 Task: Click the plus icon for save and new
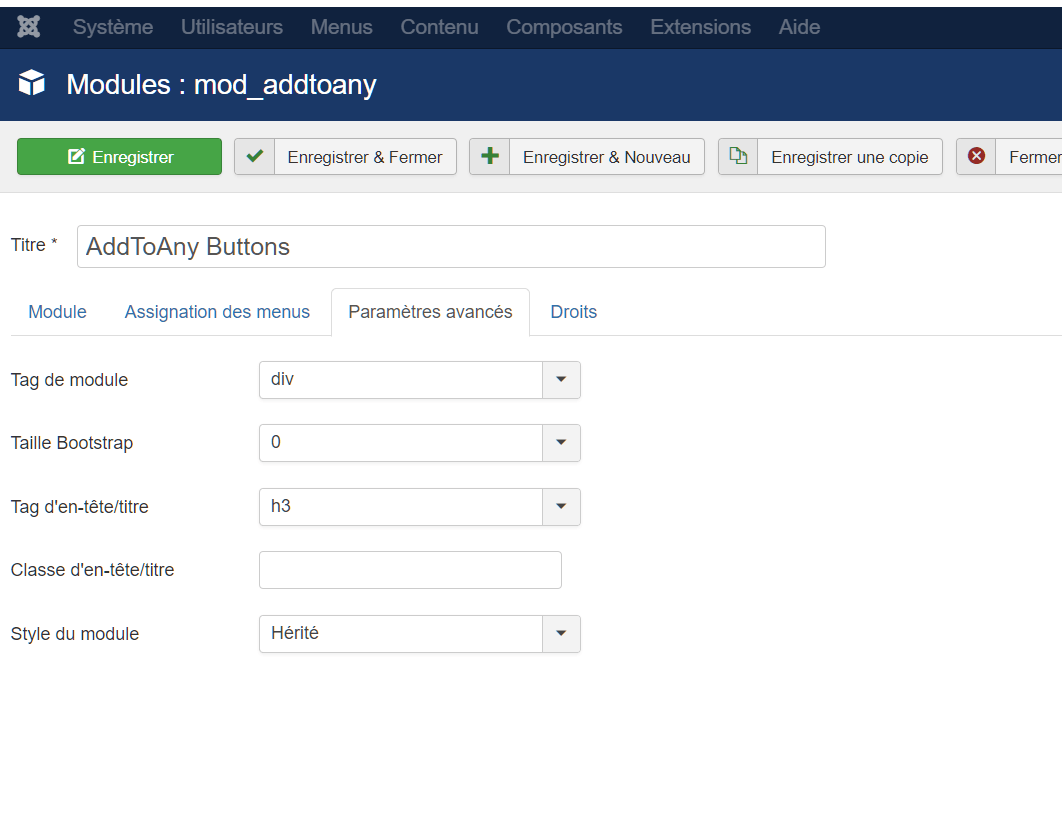(490, 157)
